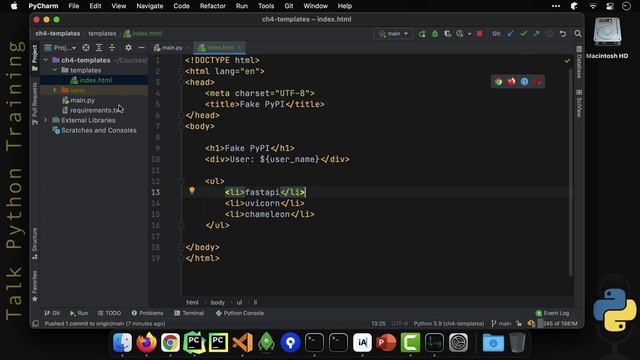The height and width of the screenshot is (360, 640).
Task: Click Collapse All in Project panel
Action: pos(112,48)
